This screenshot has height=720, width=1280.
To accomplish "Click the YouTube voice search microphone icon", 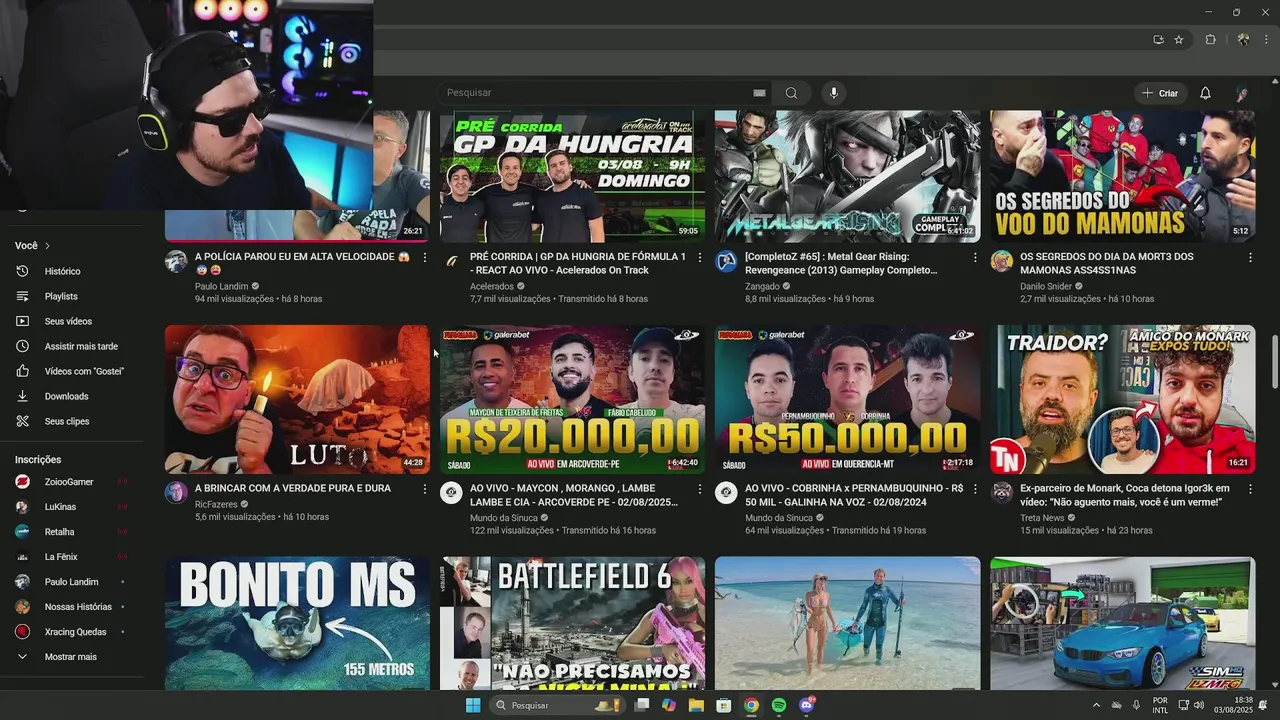I will 834,93.
